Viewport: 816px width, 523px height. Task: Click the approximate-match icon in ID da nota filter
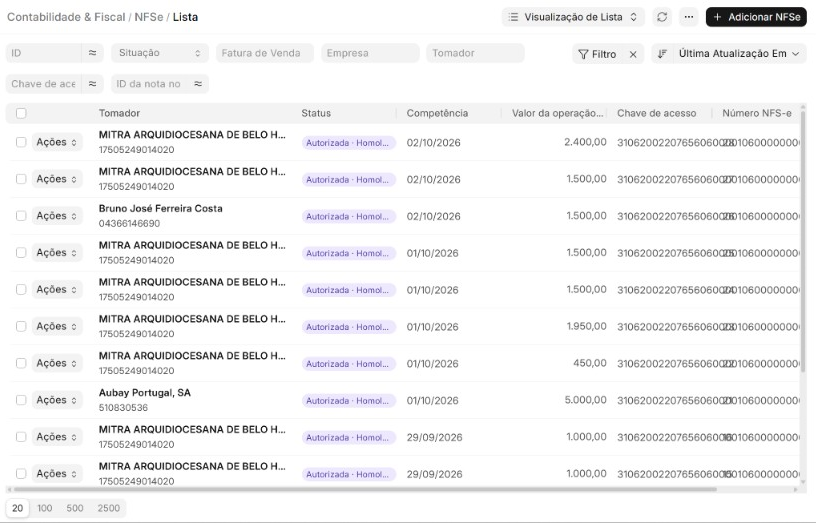198,84
